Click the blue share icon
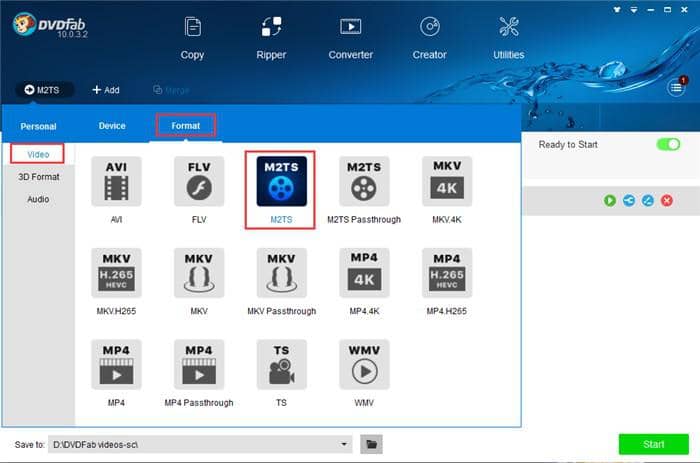The image size is (700, 463). pos(629,200)
